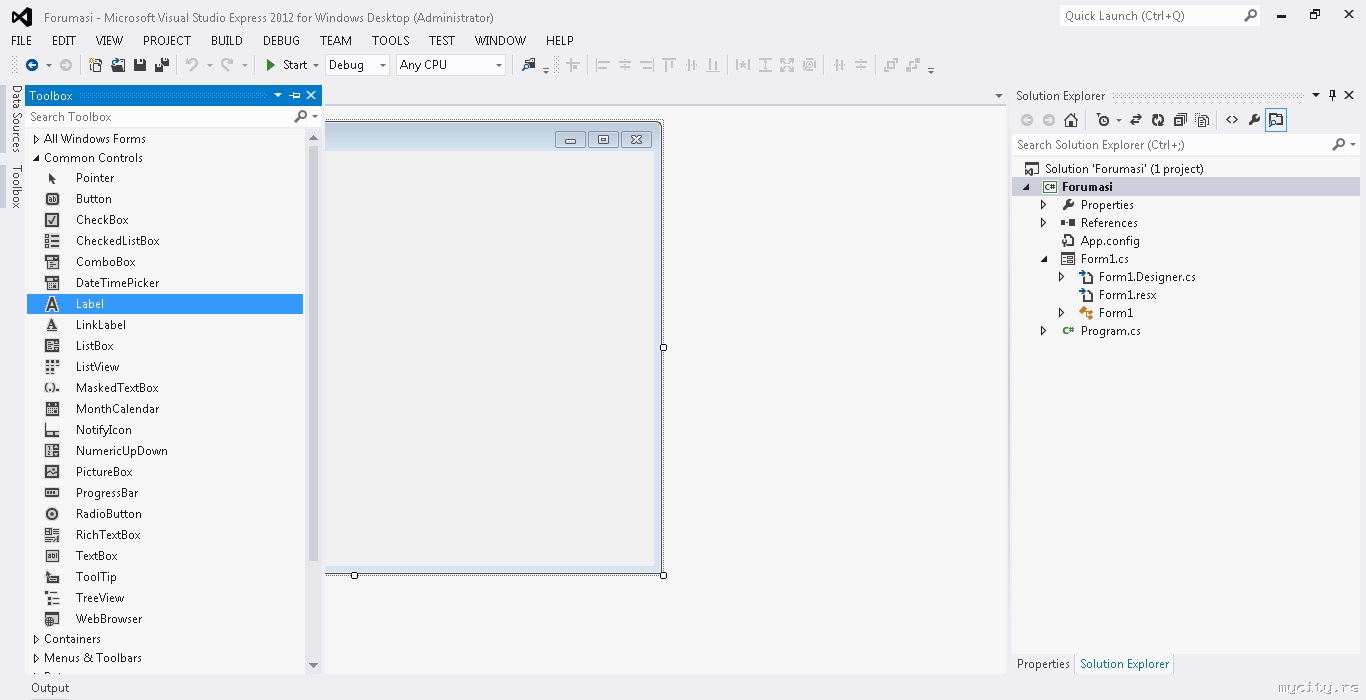Expand the References node

pyautogui.click(x=1044, y=223)
